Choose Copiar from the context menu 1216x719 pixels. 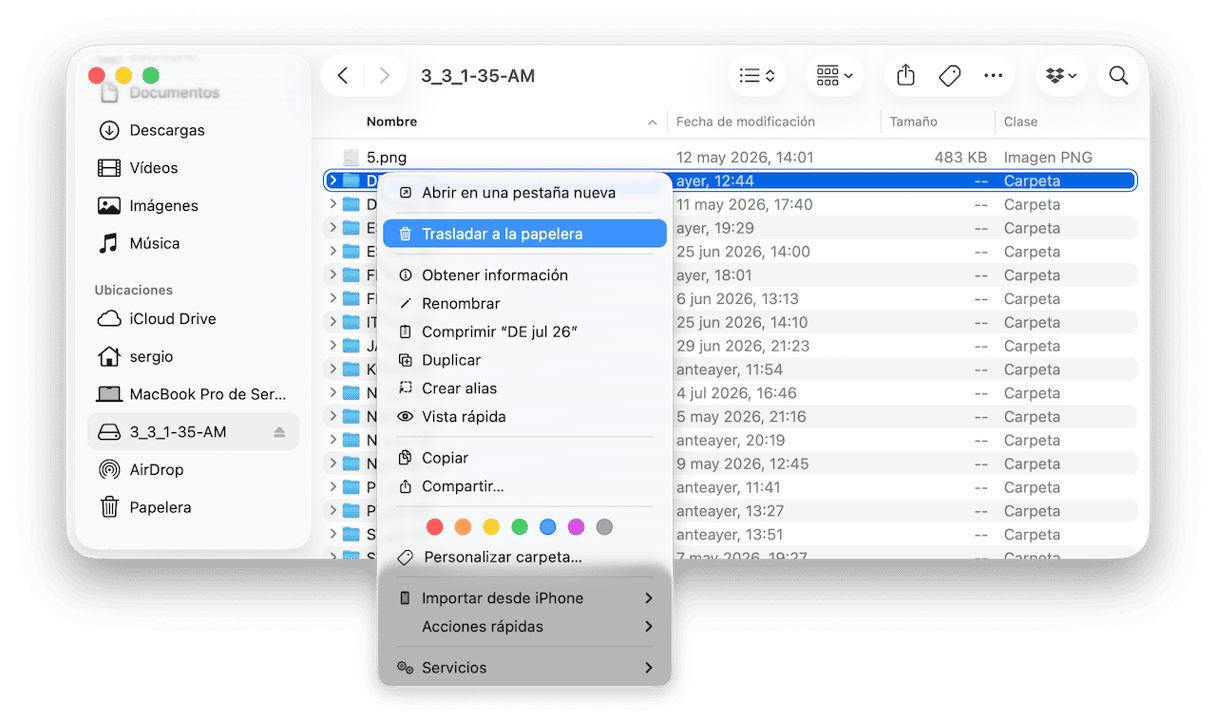(525, 458)
